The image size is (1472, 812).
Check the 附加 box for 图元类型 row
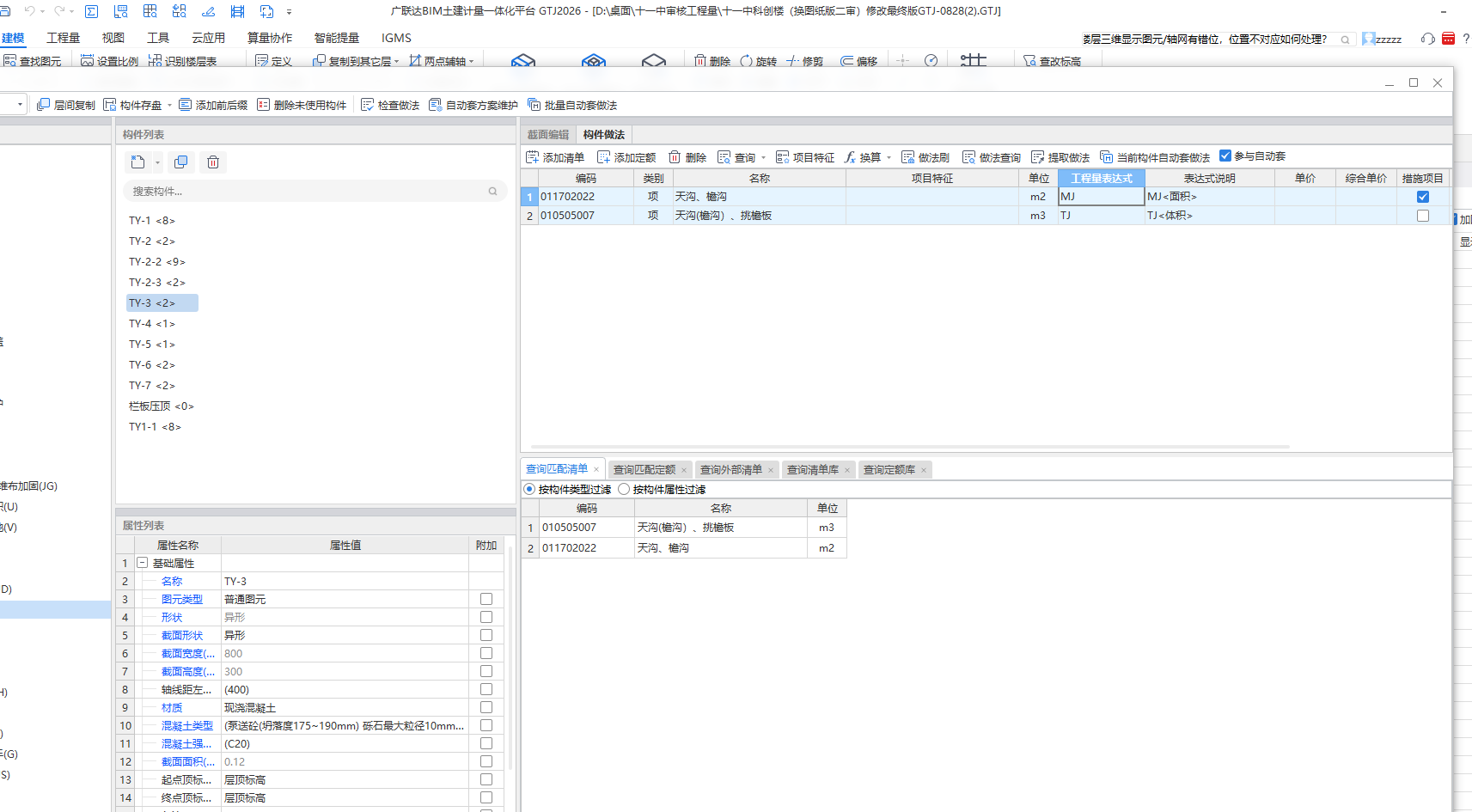coord(486,599)
